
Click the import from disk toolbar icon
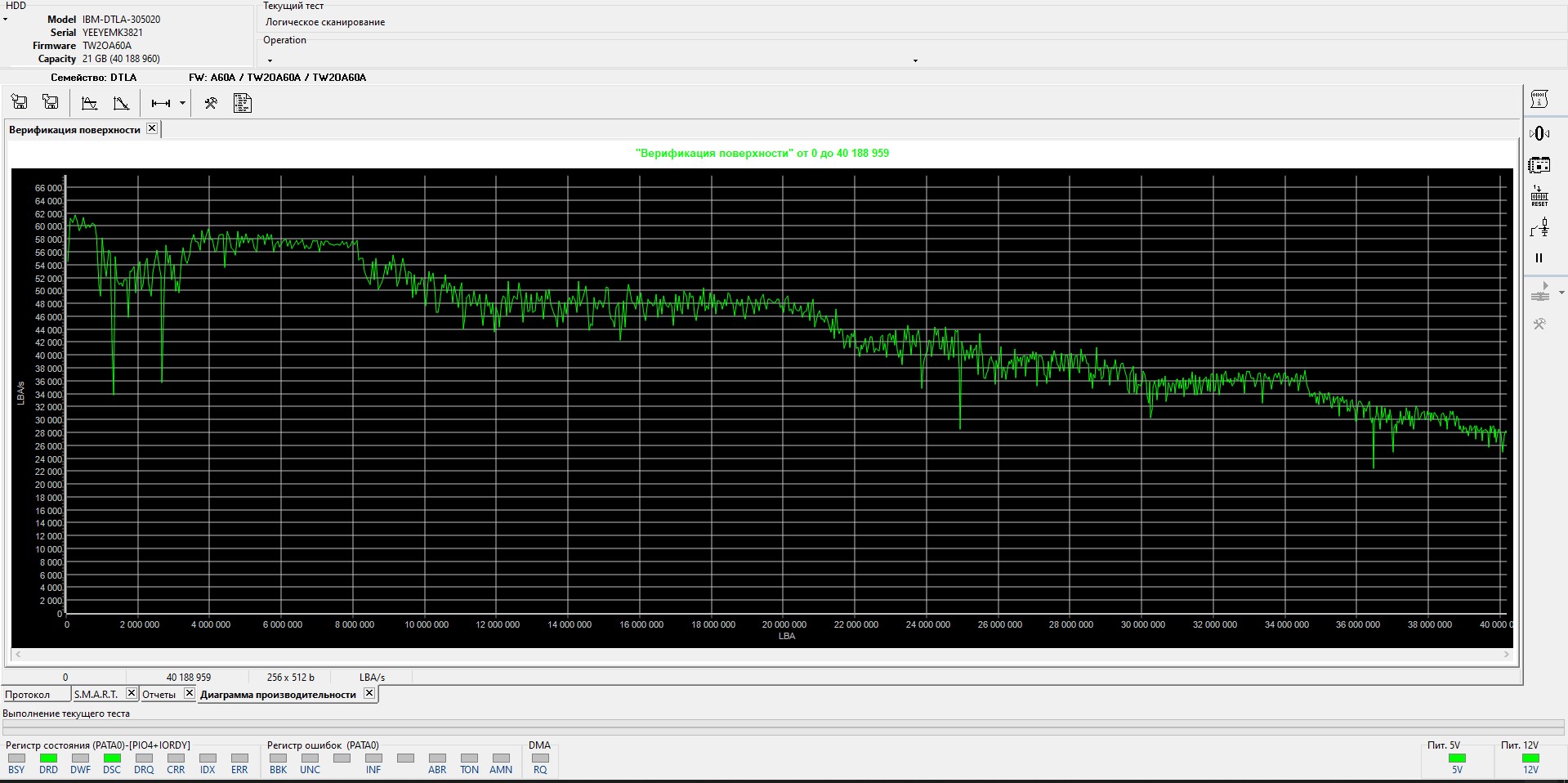coord(20,102)
